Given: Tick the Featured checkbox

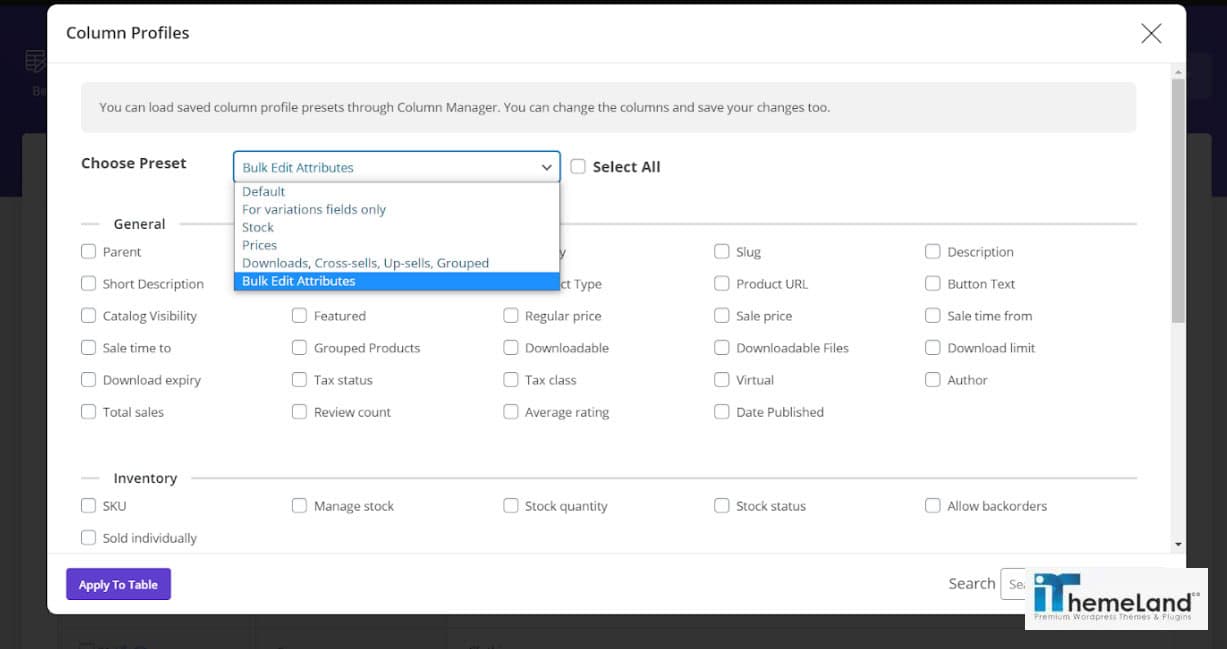Looking at the screenshot, I should 299,315.
